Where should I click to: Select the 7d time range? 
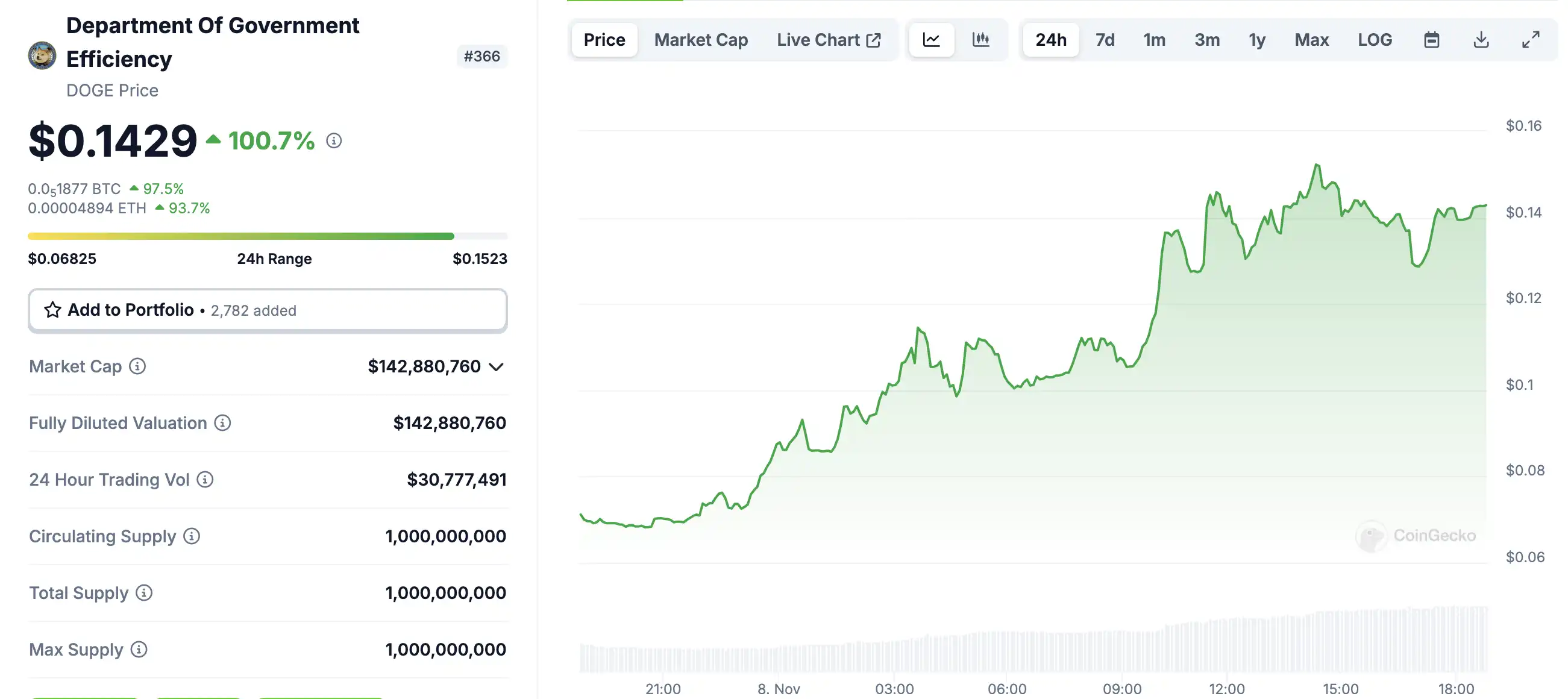coord(1105,40)
